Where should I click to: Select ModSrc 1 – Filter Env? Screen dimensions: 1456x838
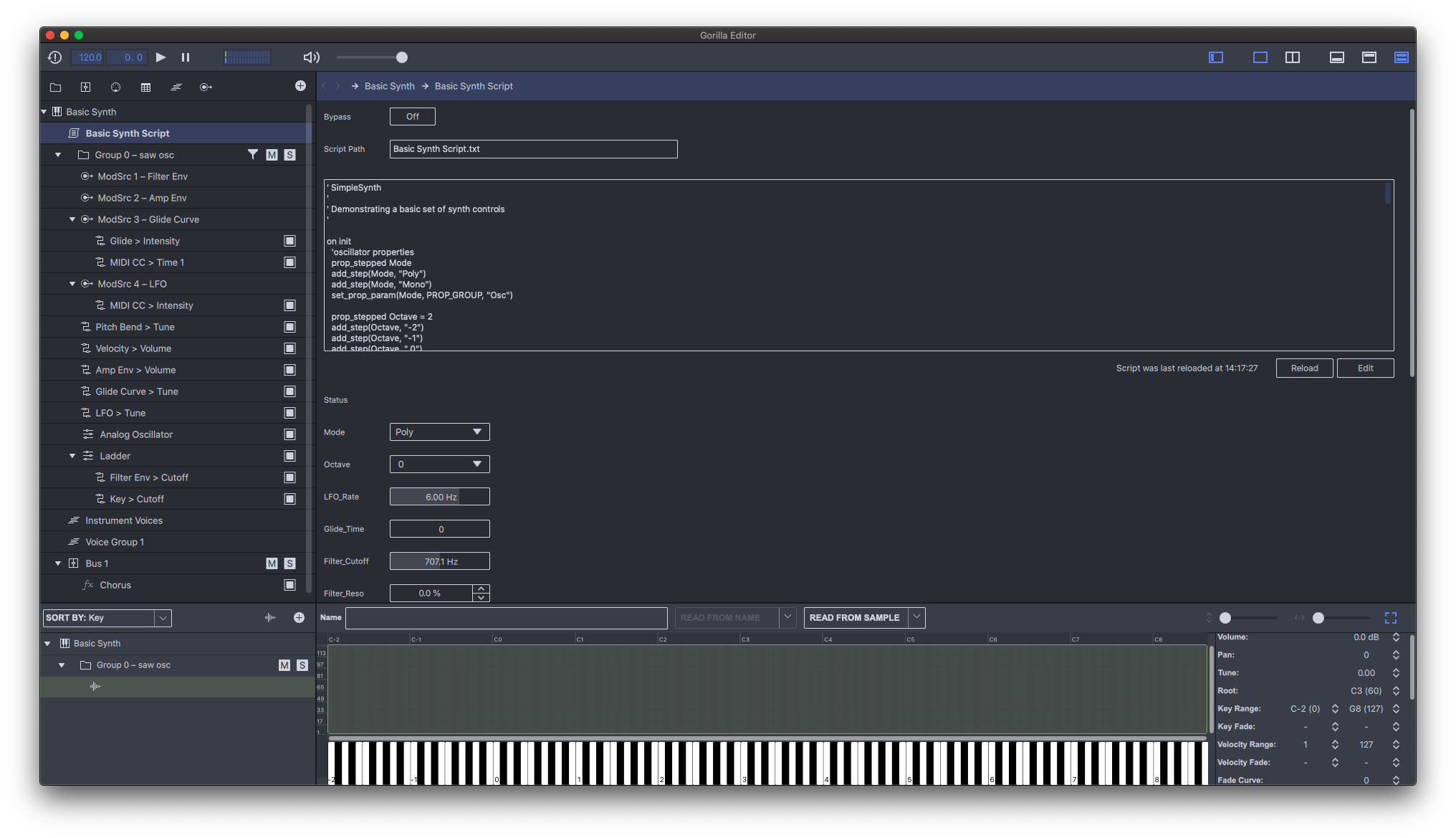pos(176,176)
